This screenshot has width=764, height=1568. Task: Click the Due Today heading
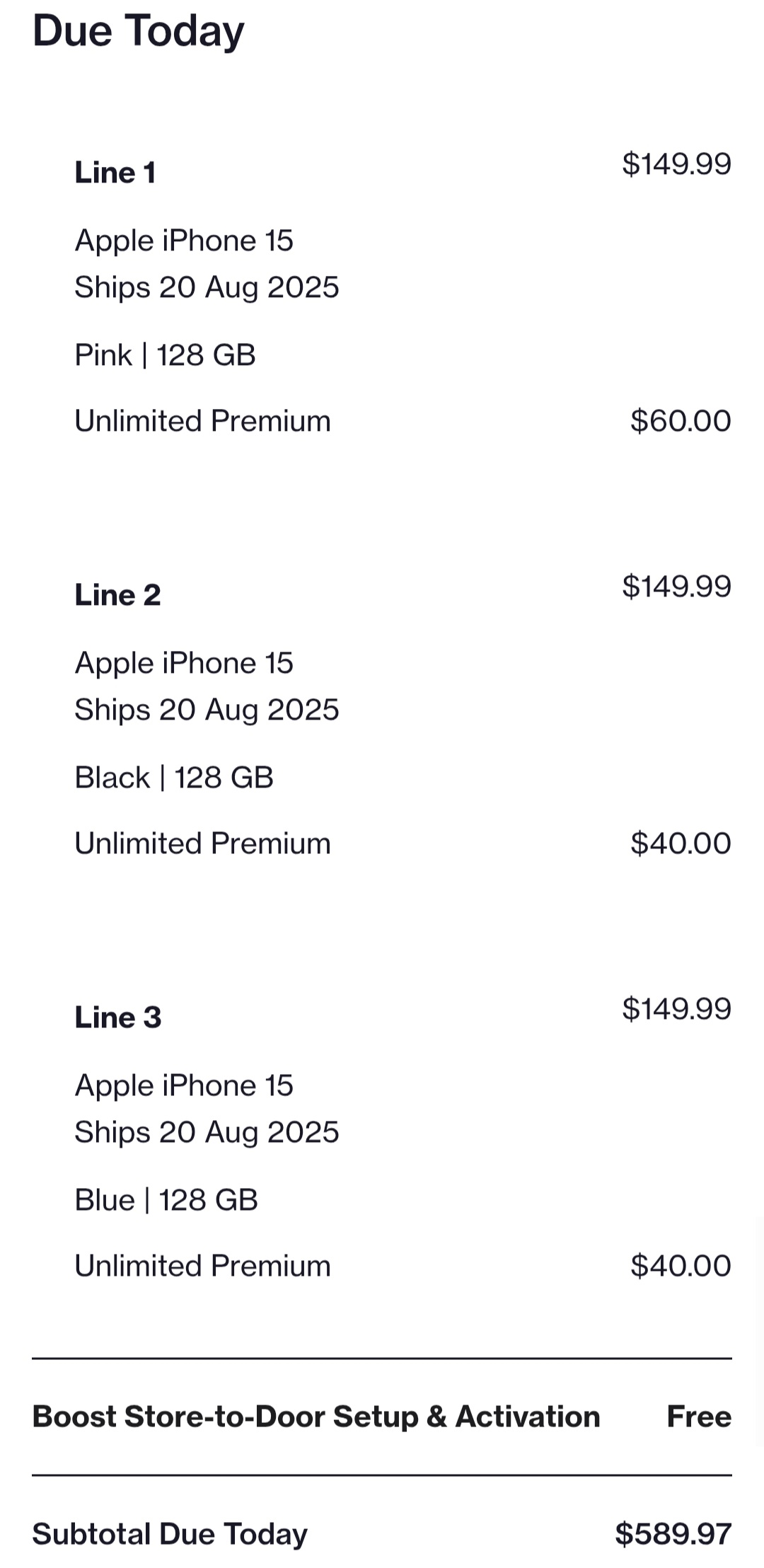(x=139, y=32)
